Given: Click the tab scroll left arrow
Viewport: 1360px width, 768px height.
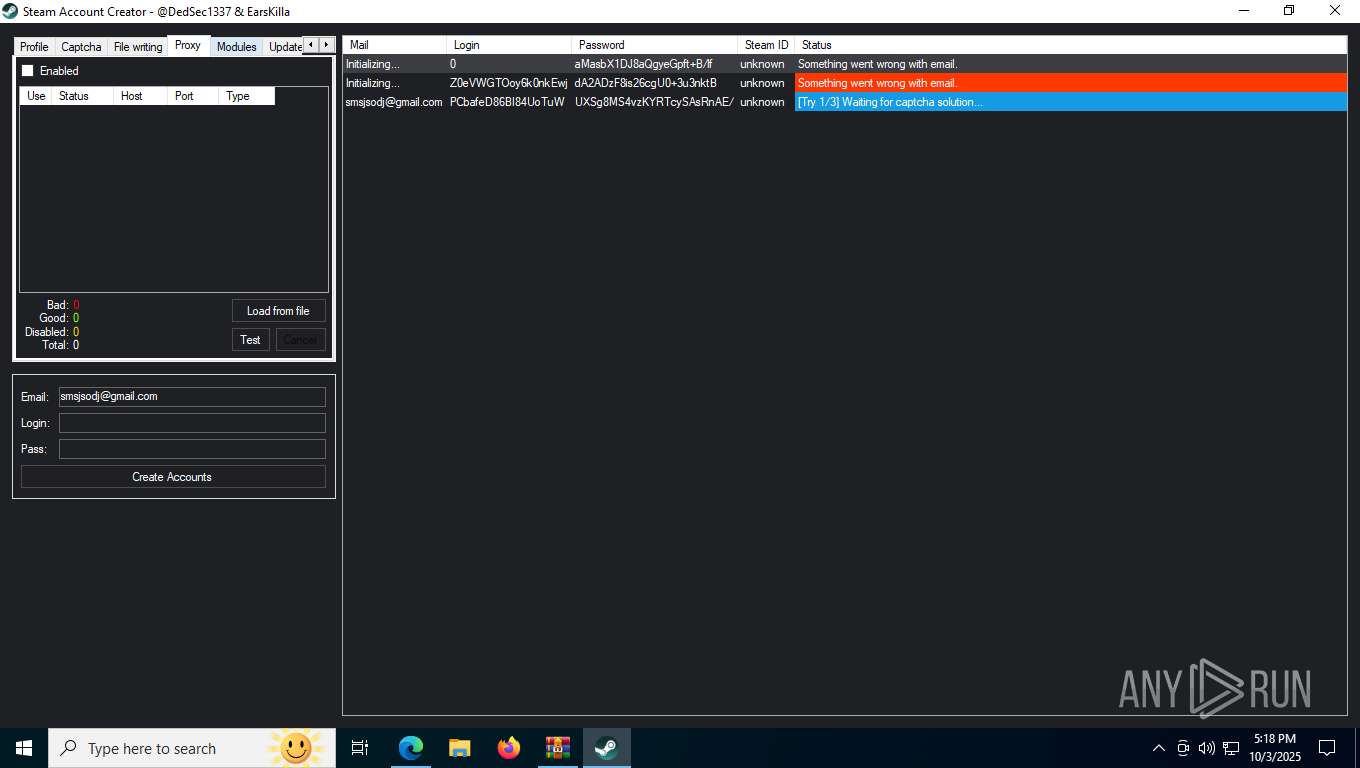Looking at the screenshot, I should click(x=310, y=45).
